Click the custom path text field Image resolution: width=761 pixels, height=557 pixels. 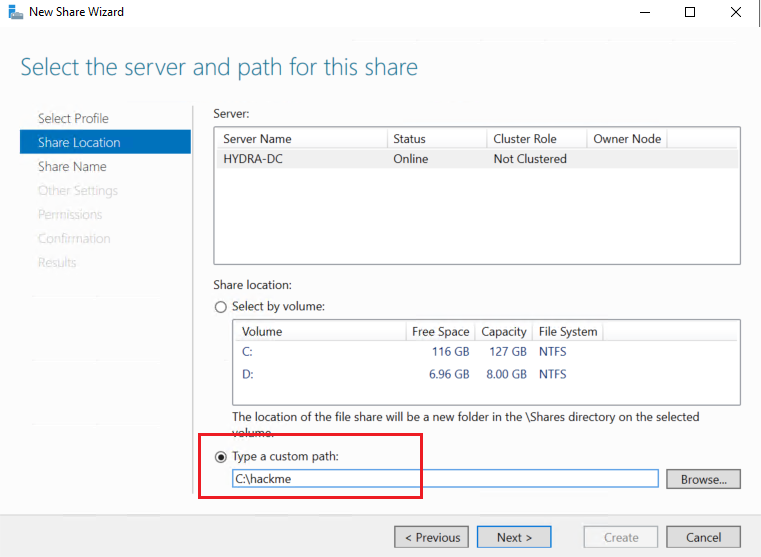(445, 479)
